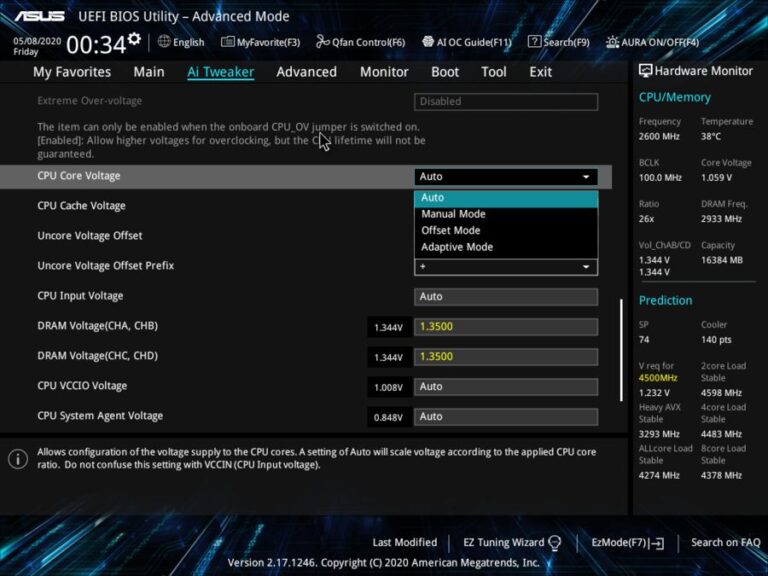The width and height of the screenshot is (768, 576).
Task: Open Uncore Voltage Offset Prefix dropdown arrow
Action: [x=586, y=267]
